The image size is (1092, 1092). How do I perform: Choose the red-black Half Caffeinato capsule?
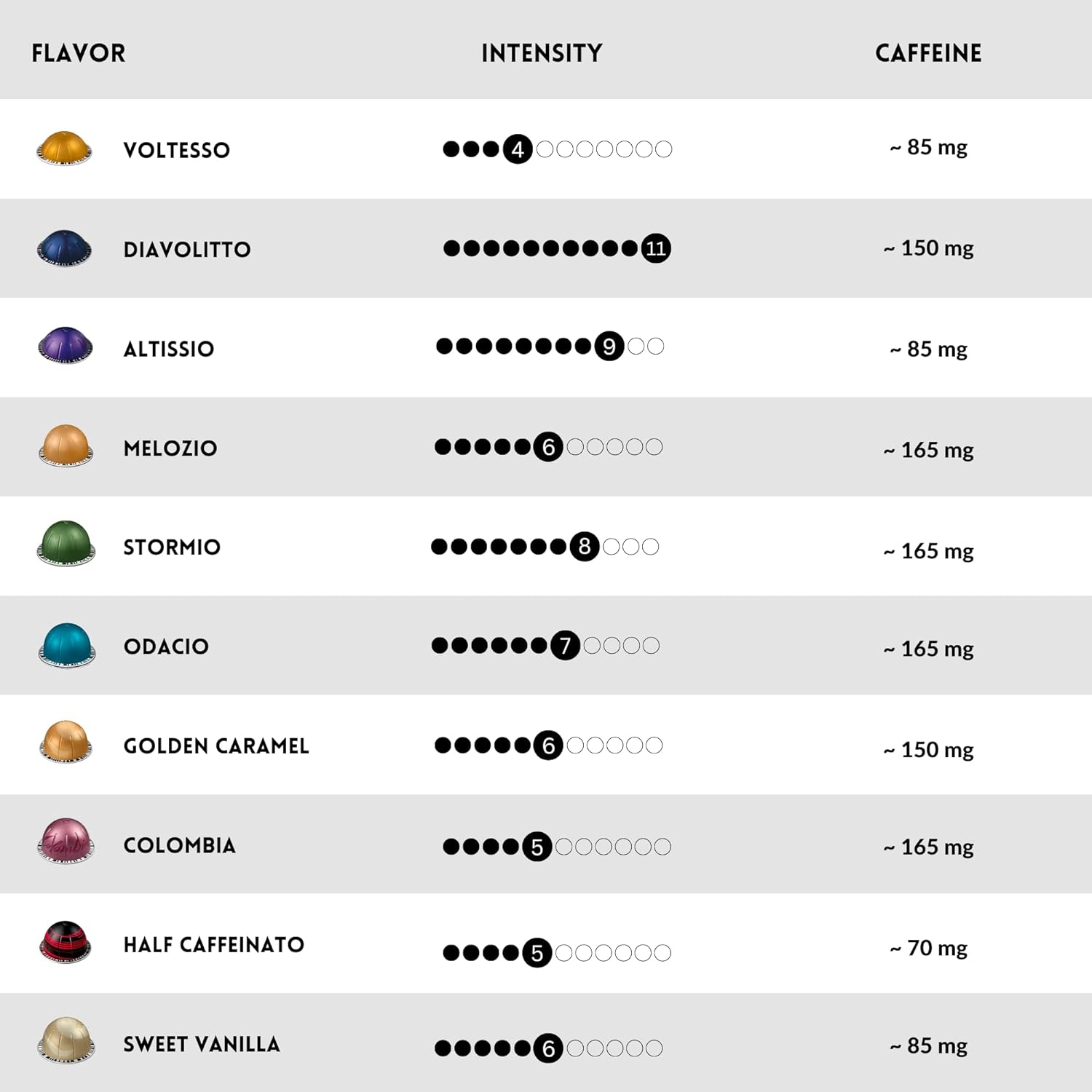(65, 941)
